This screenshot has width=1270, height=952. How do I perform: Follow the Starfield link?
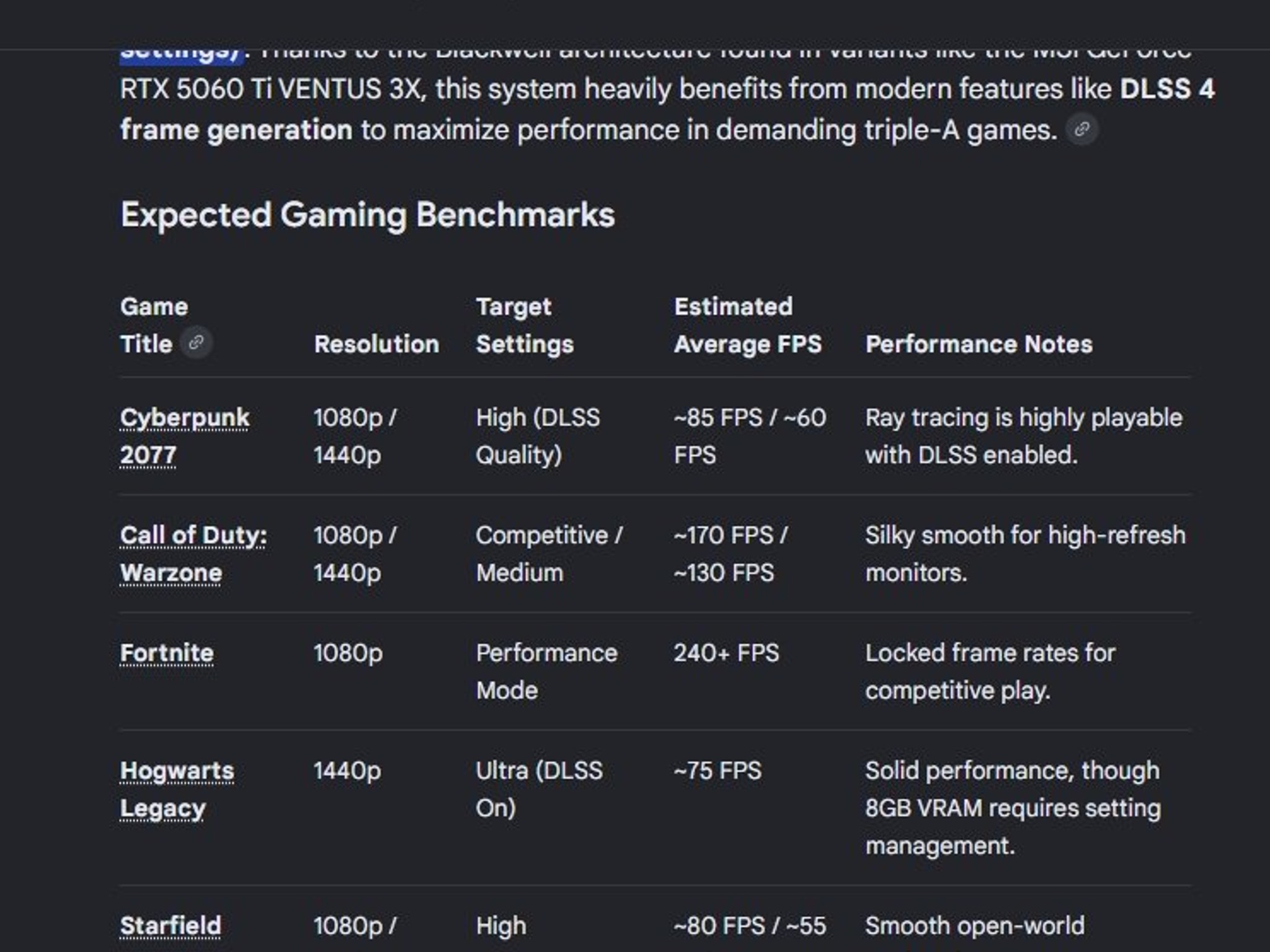171,926
